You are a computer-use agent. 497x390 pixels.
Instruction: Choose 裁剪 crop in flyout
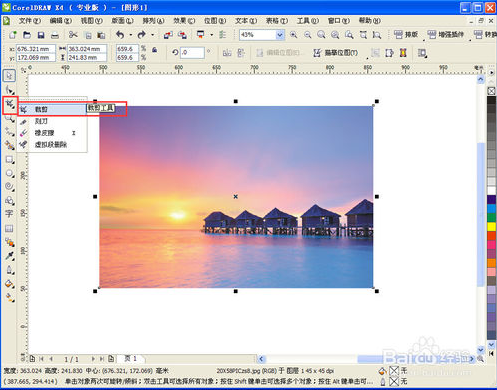click(x=52, y=109)
